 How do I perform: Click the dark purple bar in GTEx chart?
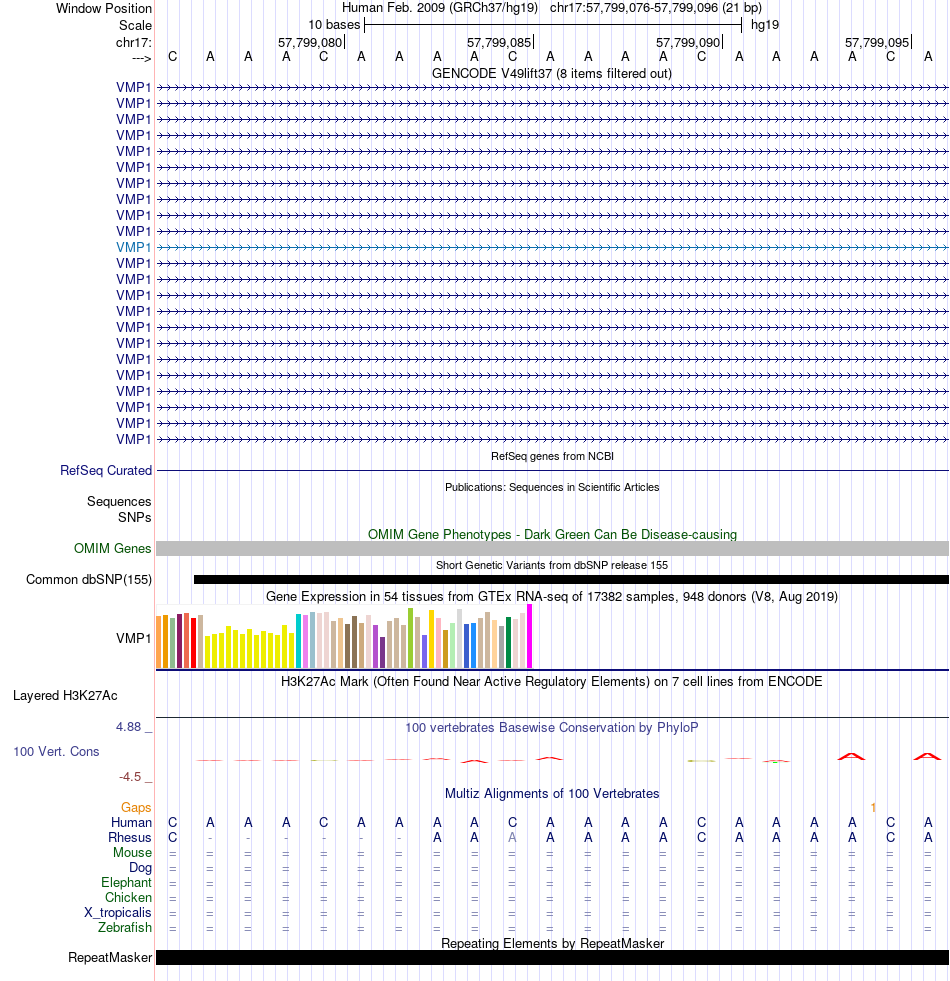tap(382, 653)
